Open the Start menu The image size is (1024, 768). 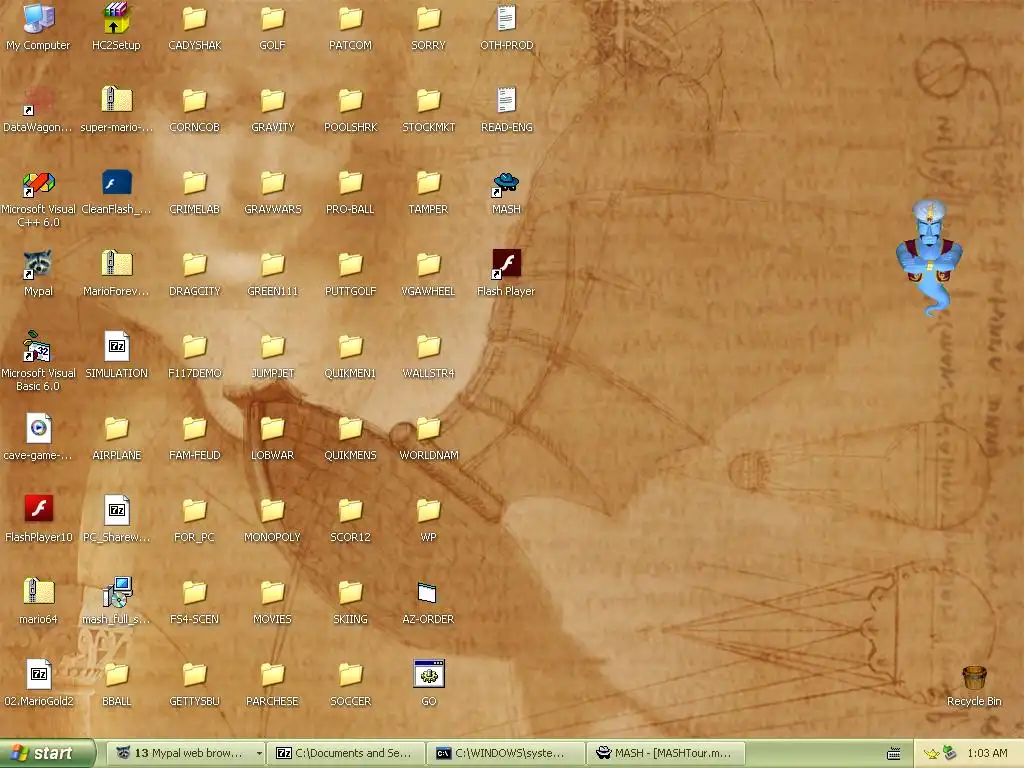click(x=47, y=753)
